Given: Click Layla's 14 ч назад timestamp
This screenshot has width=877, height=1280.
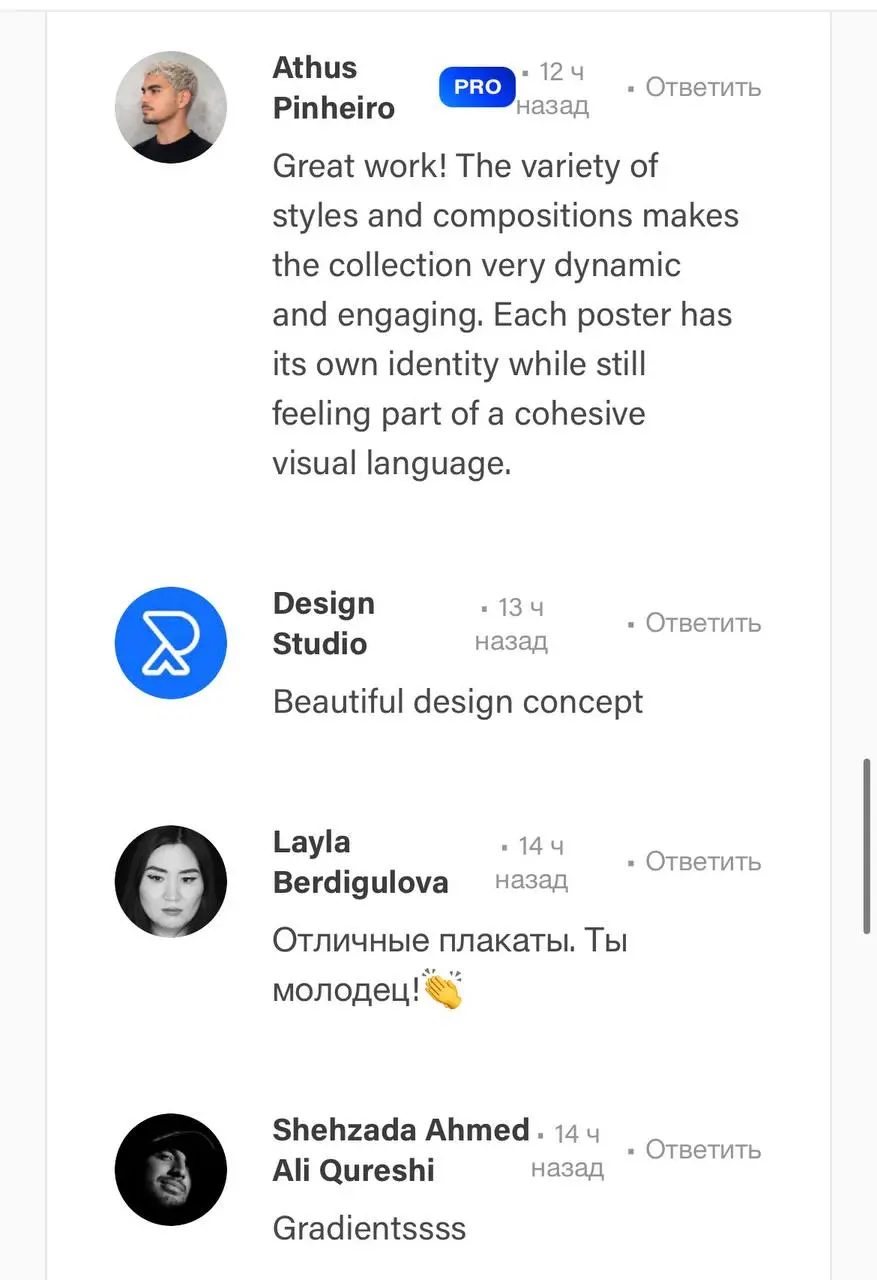Looking at the screenshot, I should [532, 862].
